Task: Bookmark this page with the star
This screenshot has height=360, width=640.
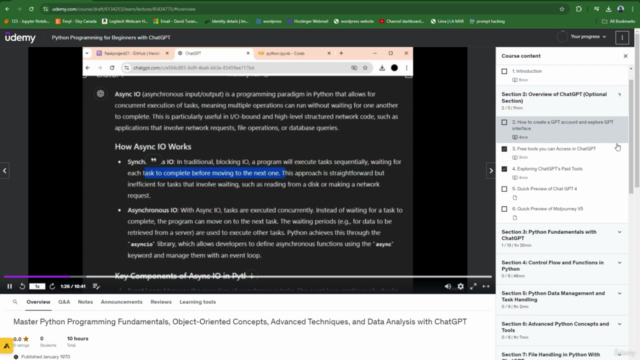Action: click(562, 9)
